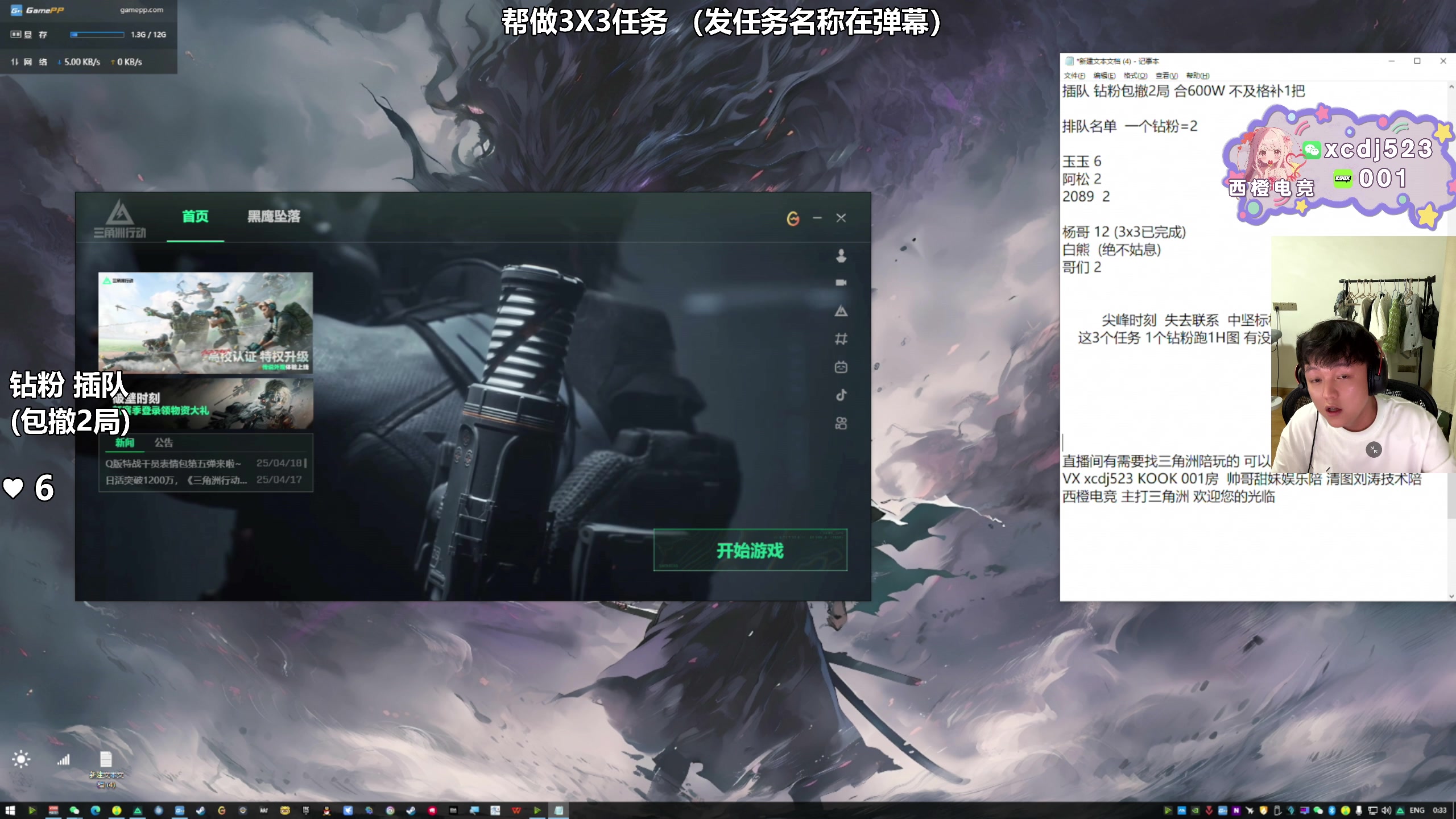Click the triangle logo icon in launcher sidebar

pos(841,311)
